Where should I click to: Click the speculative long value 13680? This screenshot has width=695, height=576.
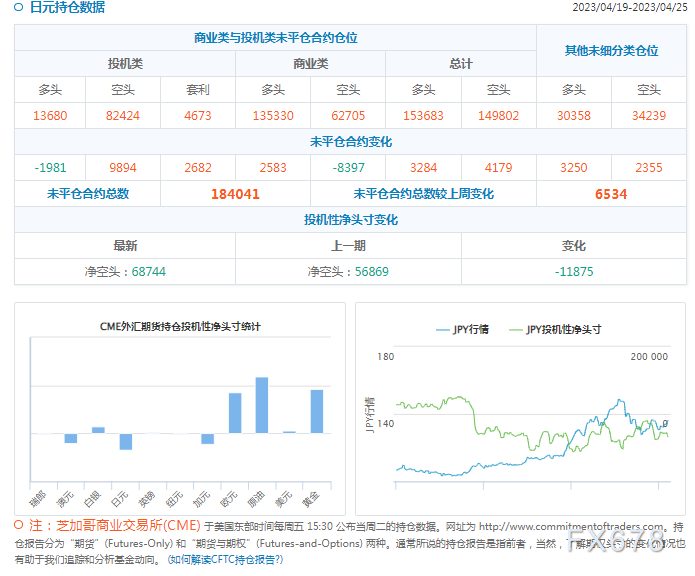[50, 116]
